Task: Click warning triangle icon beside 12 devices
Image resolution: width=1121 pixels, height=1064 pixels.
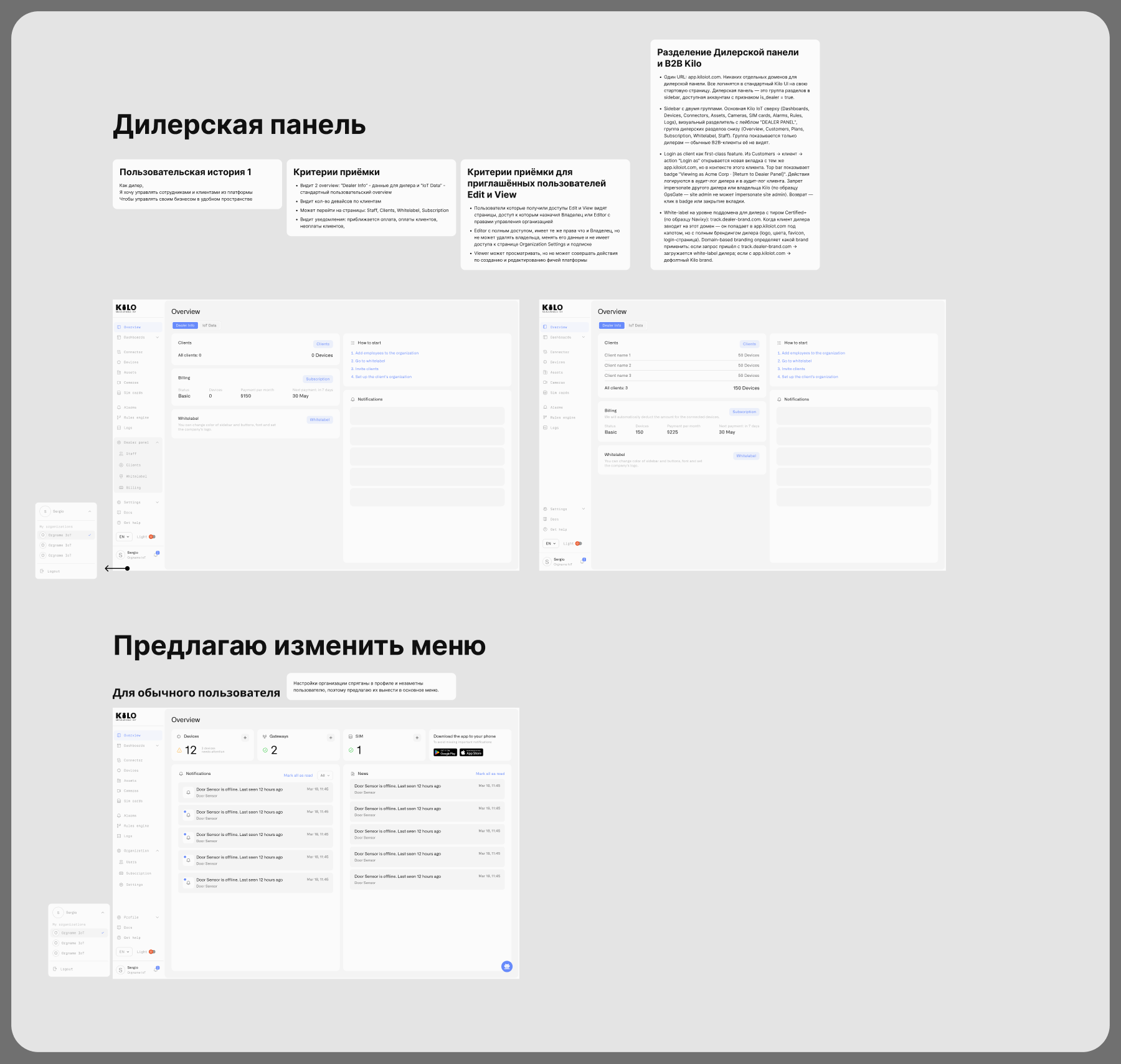Action: tap(179, 750)
